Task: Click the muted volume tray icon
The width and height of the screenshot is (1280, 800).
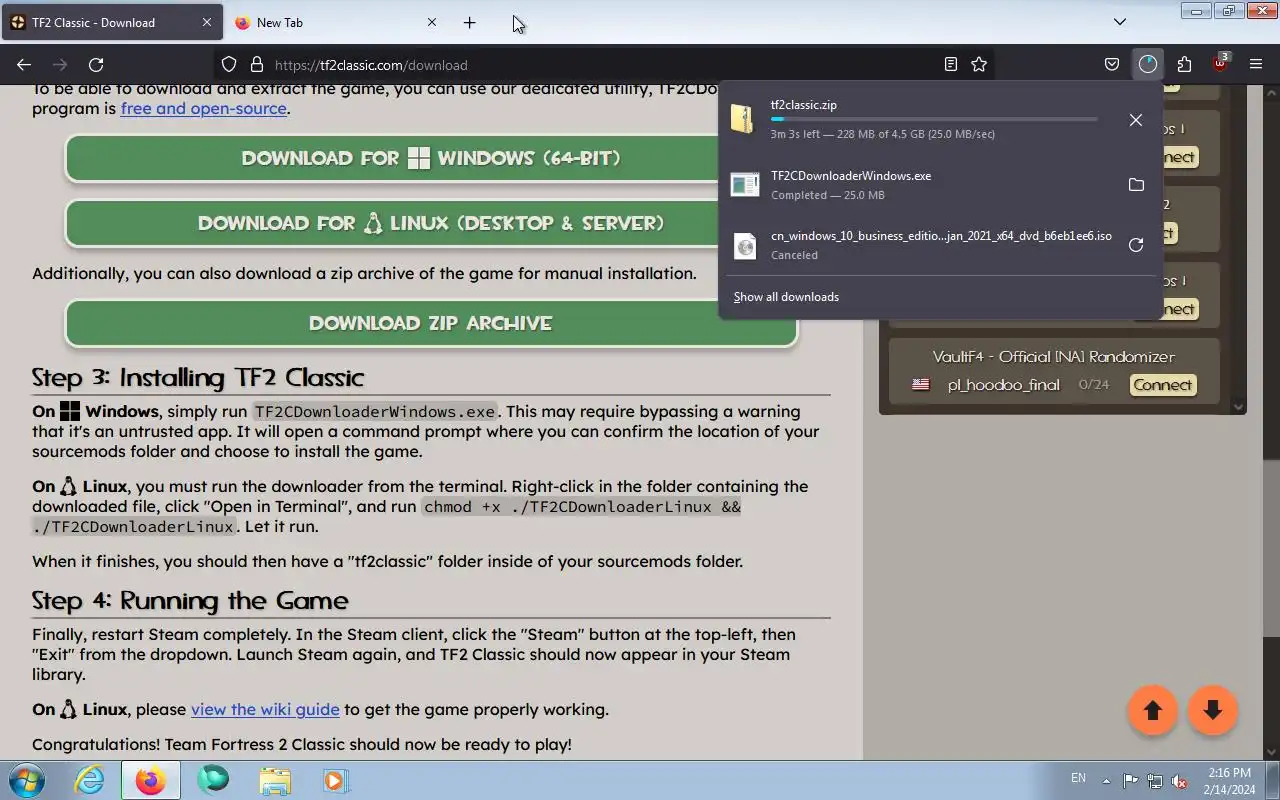Action: [x=1181, y=780]
